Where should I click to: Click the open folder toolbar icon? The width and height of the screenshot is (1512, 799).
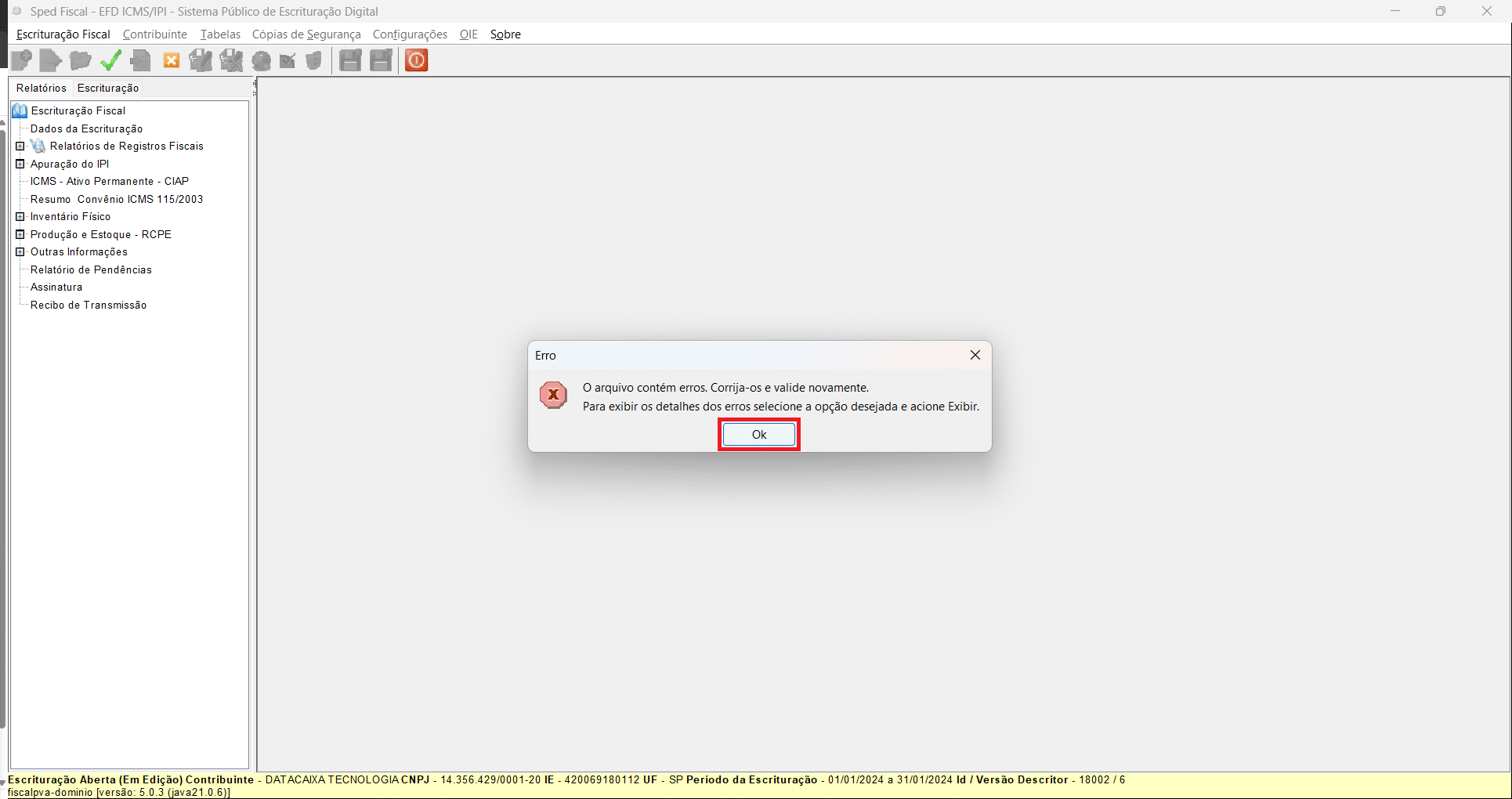tap(80, 60)
